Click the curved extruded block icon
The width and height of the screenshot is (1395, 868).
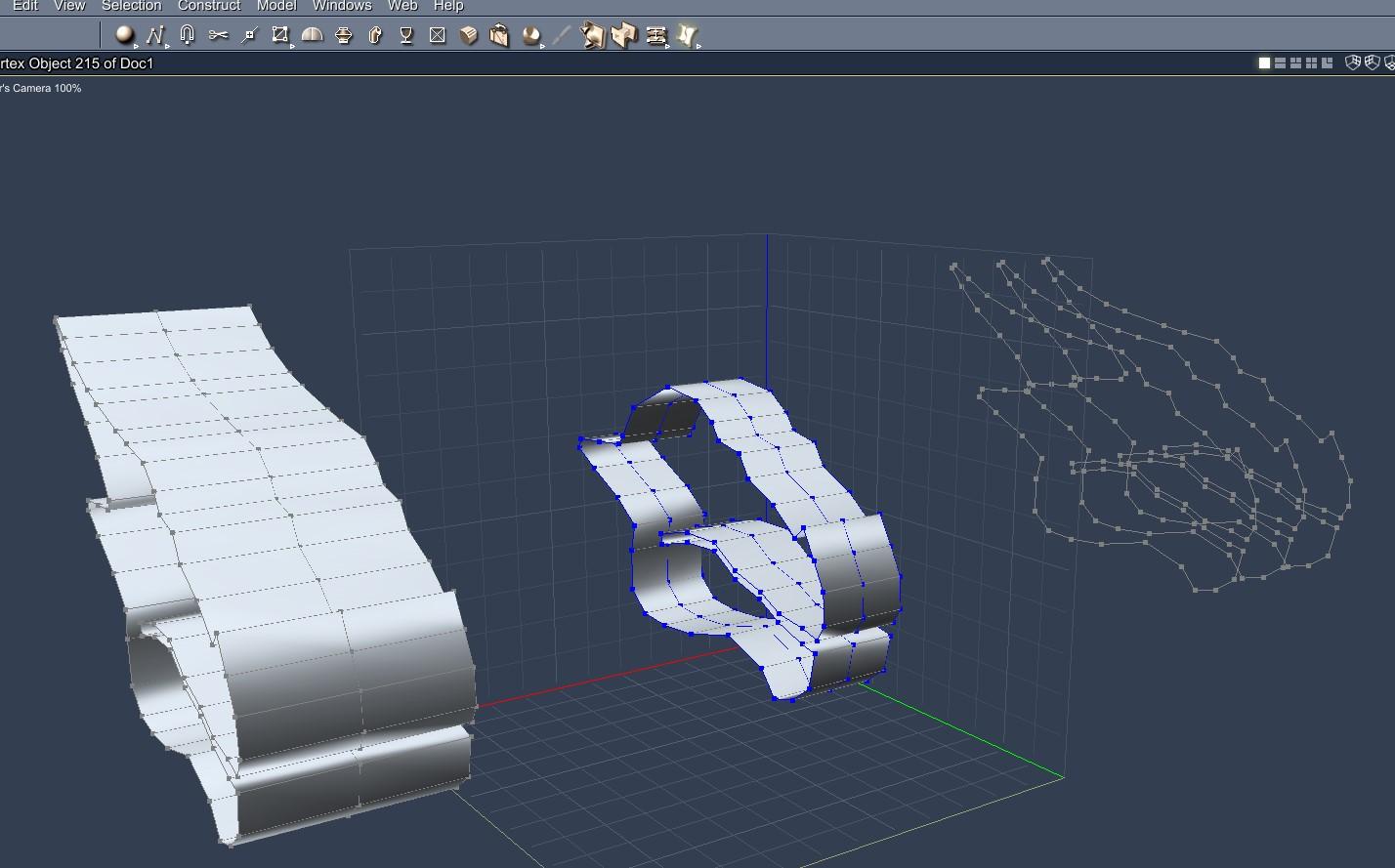click(x=374, y=35)
